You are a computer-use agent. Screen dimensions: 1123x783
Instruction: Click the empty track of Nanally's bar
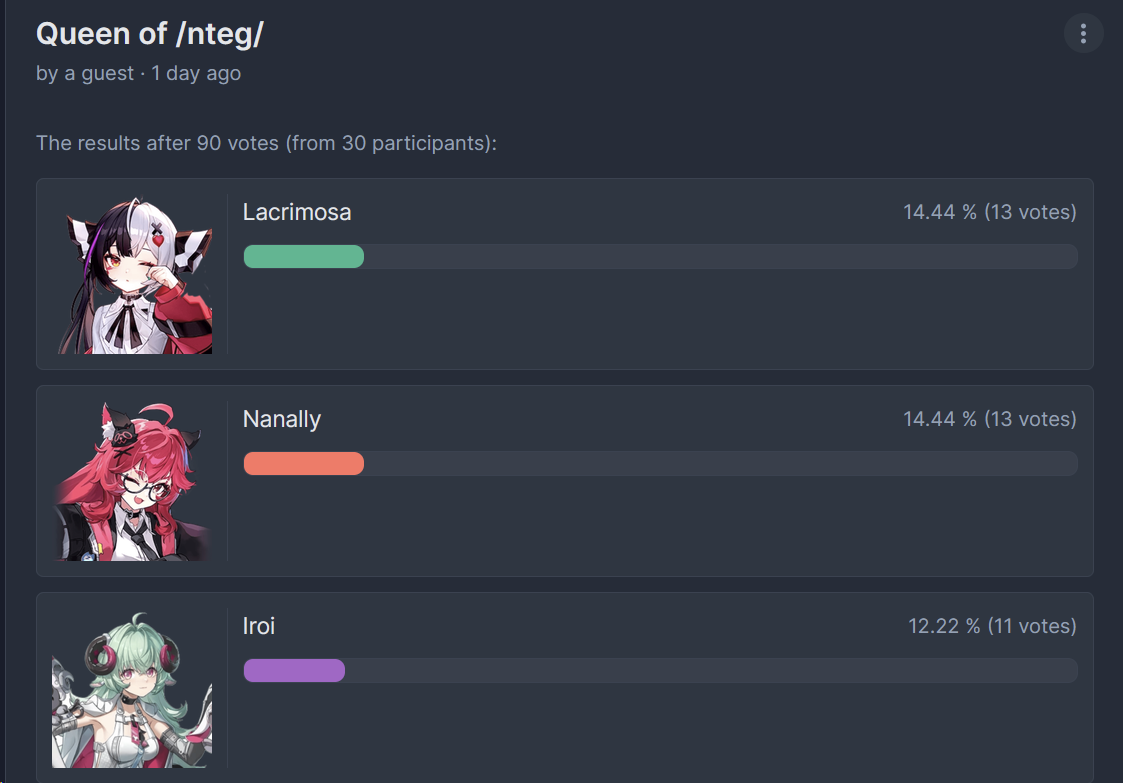coord(720,463)
